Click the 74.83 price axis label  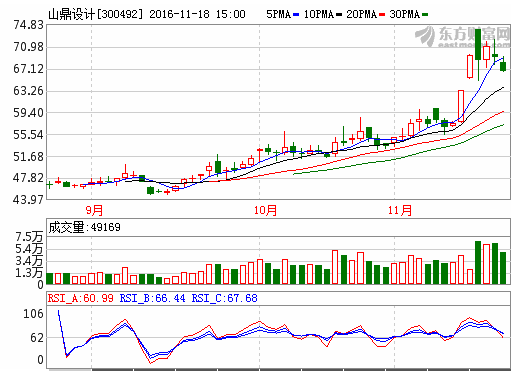(x=28, y=25)
